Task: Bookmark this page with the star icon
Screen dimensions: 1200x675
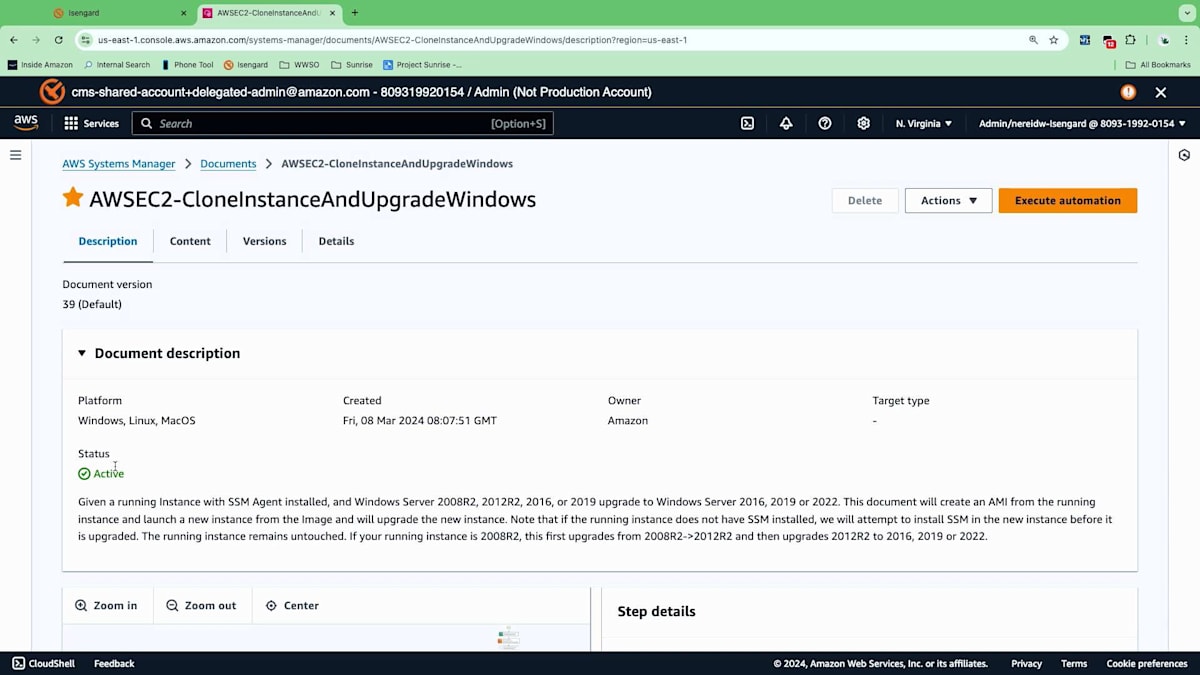Action: coord(1053,40)
